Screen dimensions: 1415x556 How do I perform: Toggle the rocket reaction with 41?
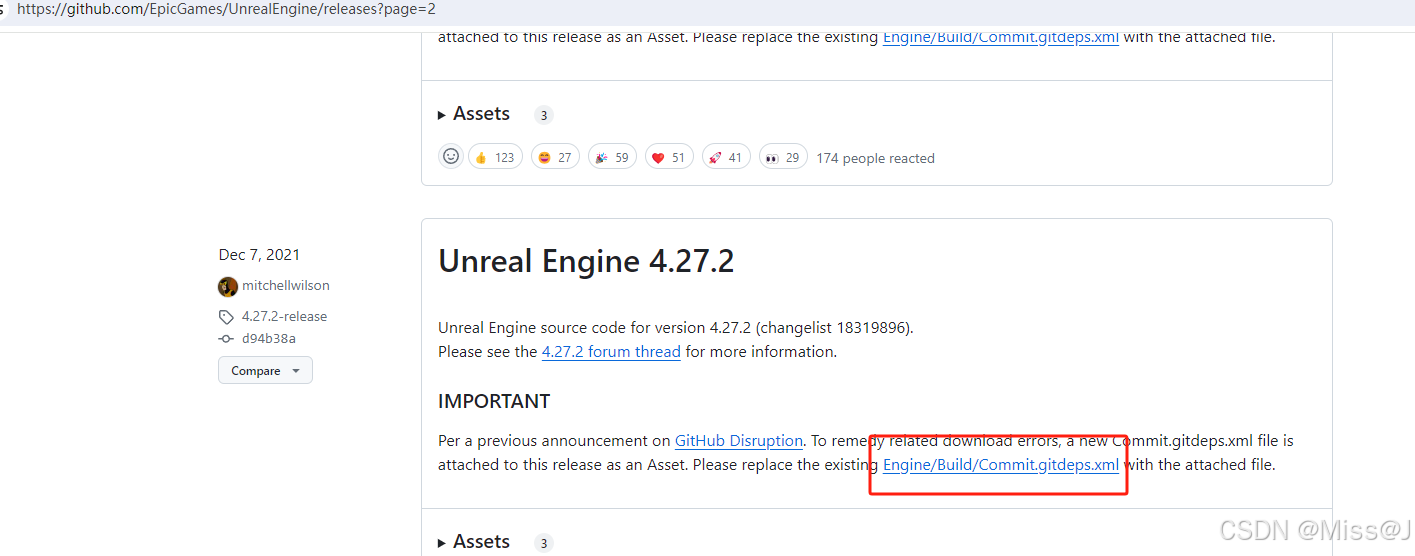coord(726,157)
